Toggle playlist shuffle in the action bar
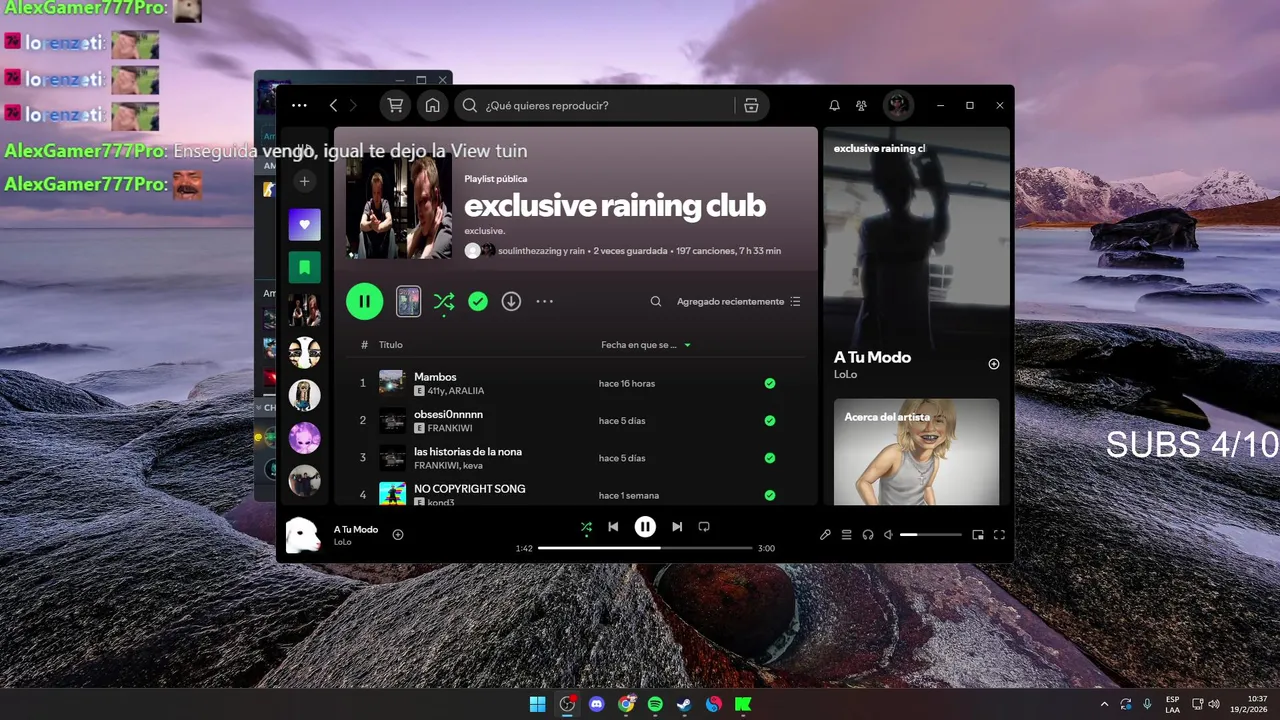 click(x=444, y=301)
